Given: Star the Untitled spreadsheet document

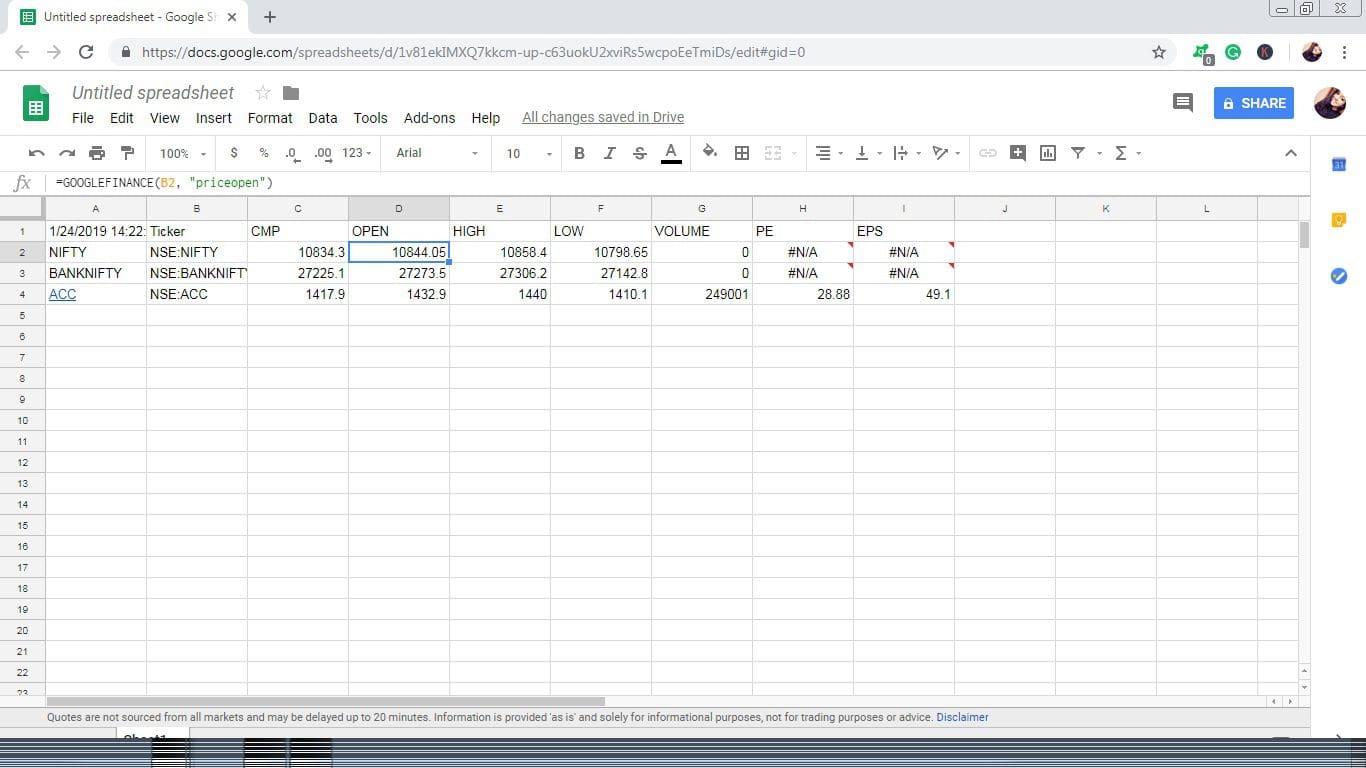Looking at the screenshot, I should pyautogui.click(x=263, y=93).
